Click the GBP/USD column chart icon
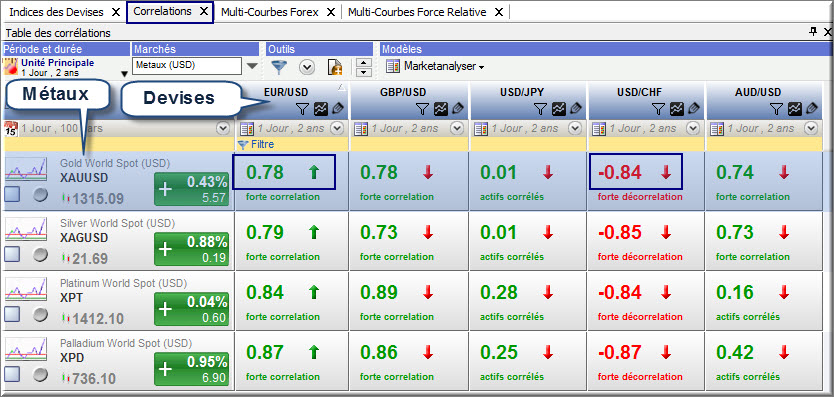This screenshot has height=397, width=834. click(x=441, y=109)
